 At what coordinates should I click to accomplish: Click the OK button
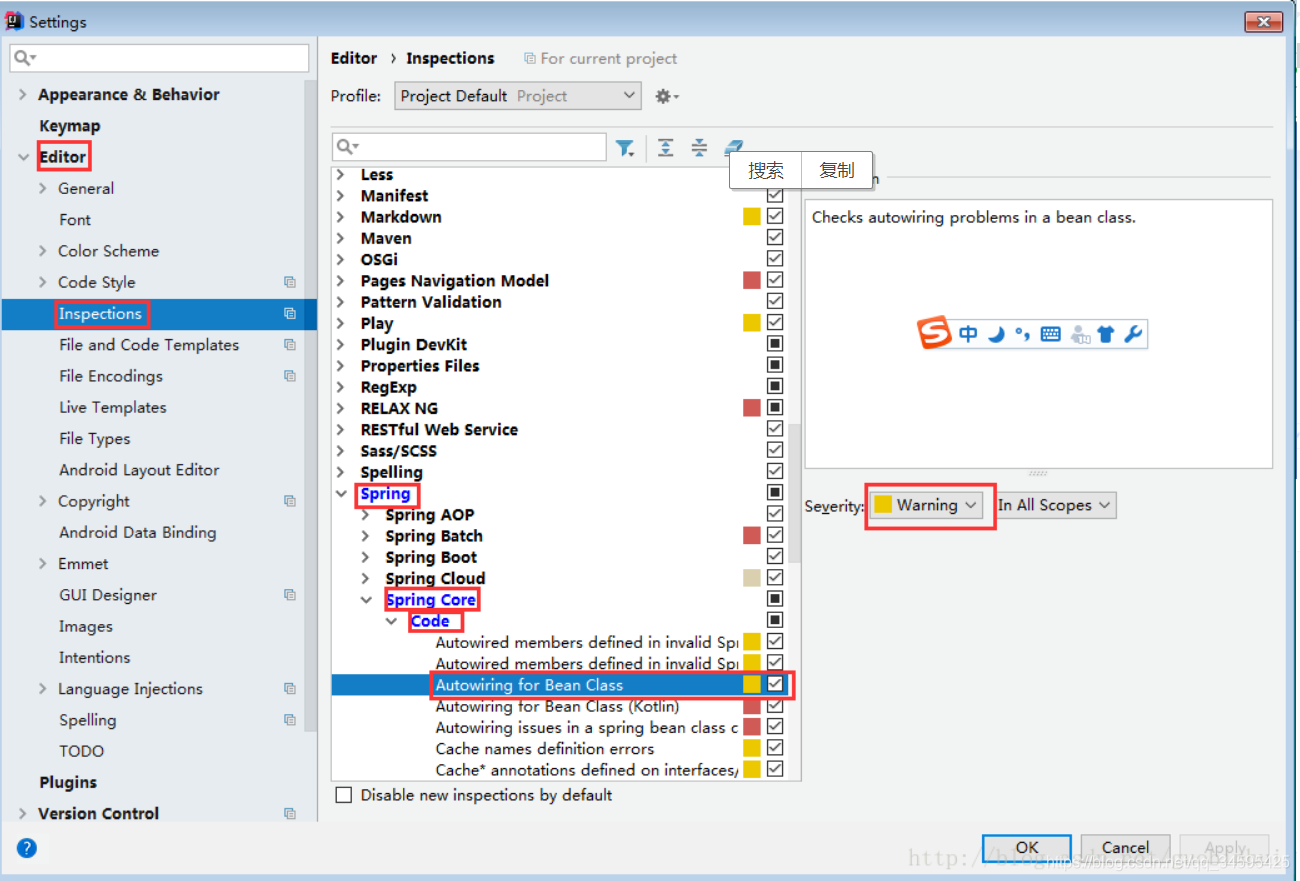point(1027,848)
